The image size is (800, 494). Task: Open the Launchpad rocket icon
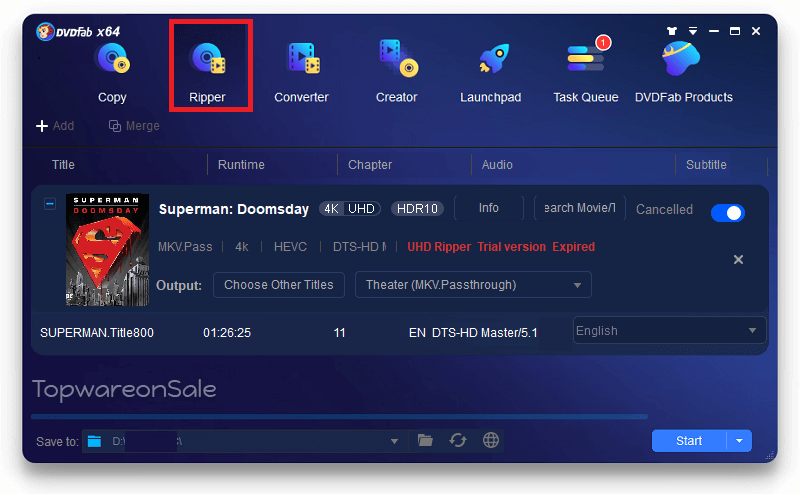pos(493,58)
